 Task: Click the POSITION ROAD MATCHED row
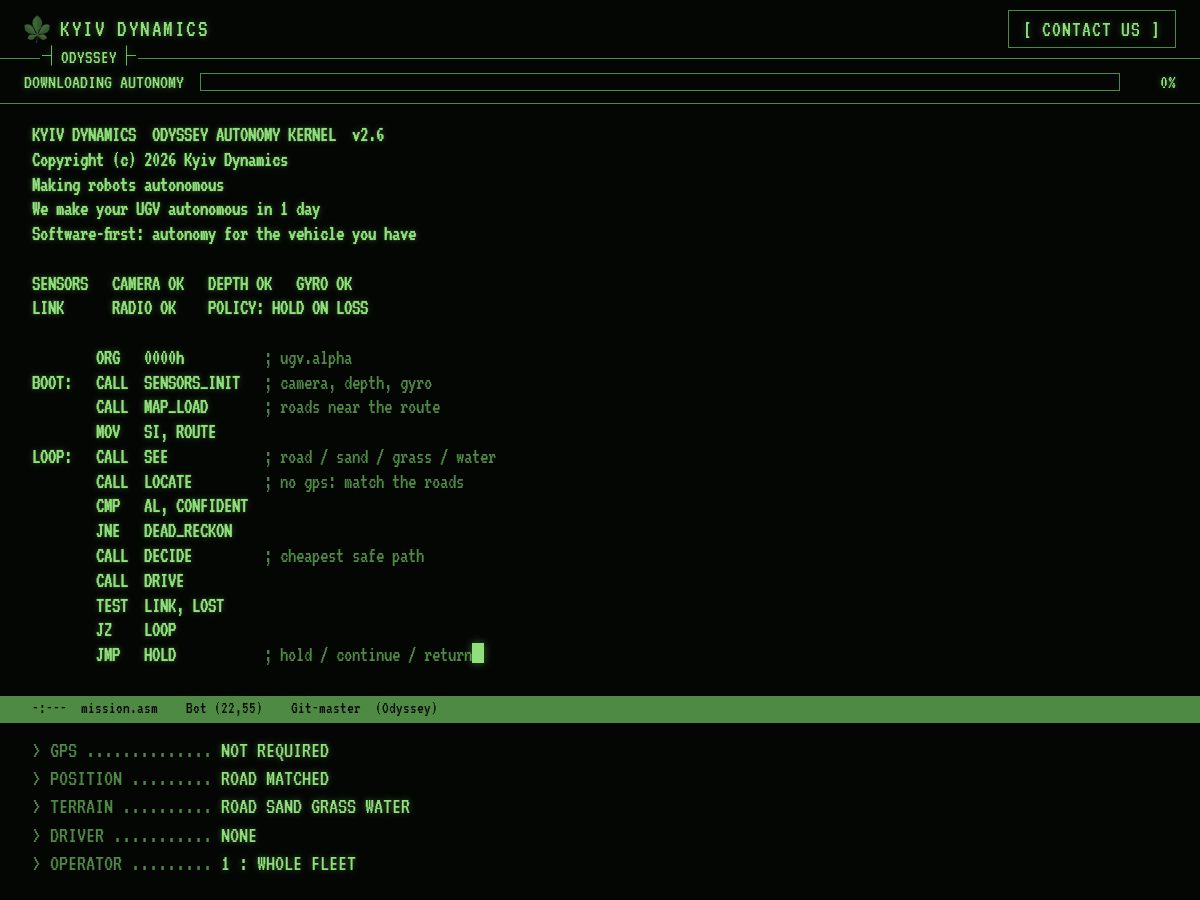coord(180,779)
